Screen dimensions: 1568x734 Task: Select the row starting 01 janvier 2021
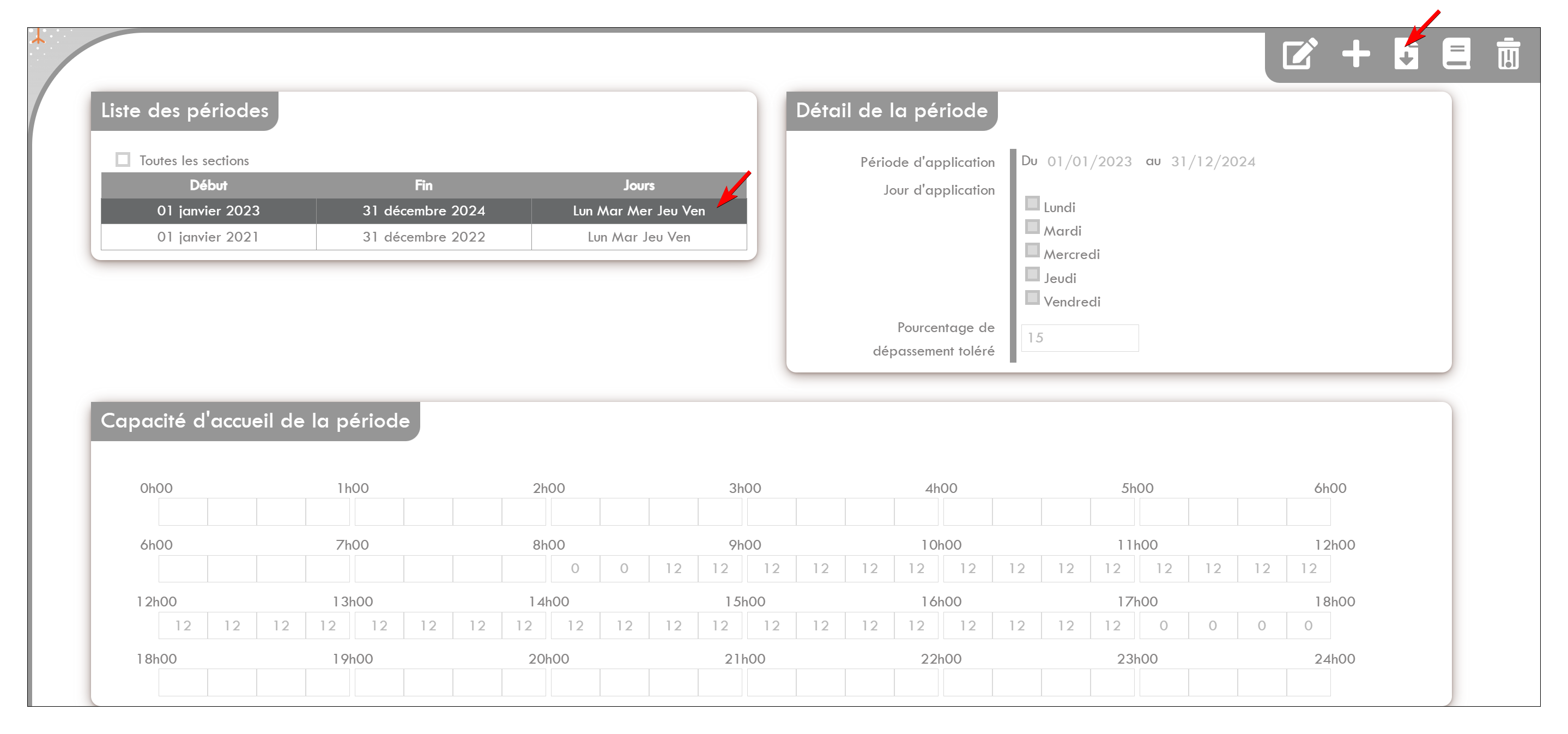tap(423, 237)
